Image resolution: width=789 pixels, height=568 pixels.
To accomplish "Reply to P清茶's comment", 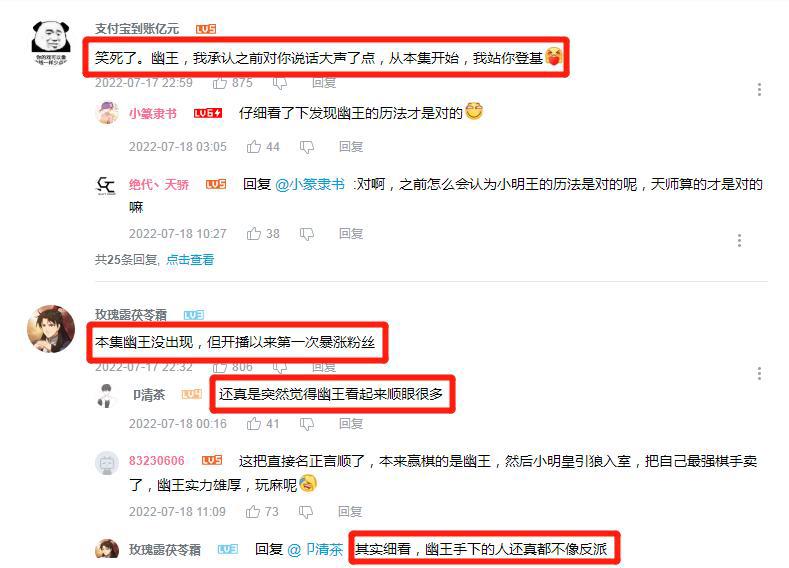I will coord(351,424).
